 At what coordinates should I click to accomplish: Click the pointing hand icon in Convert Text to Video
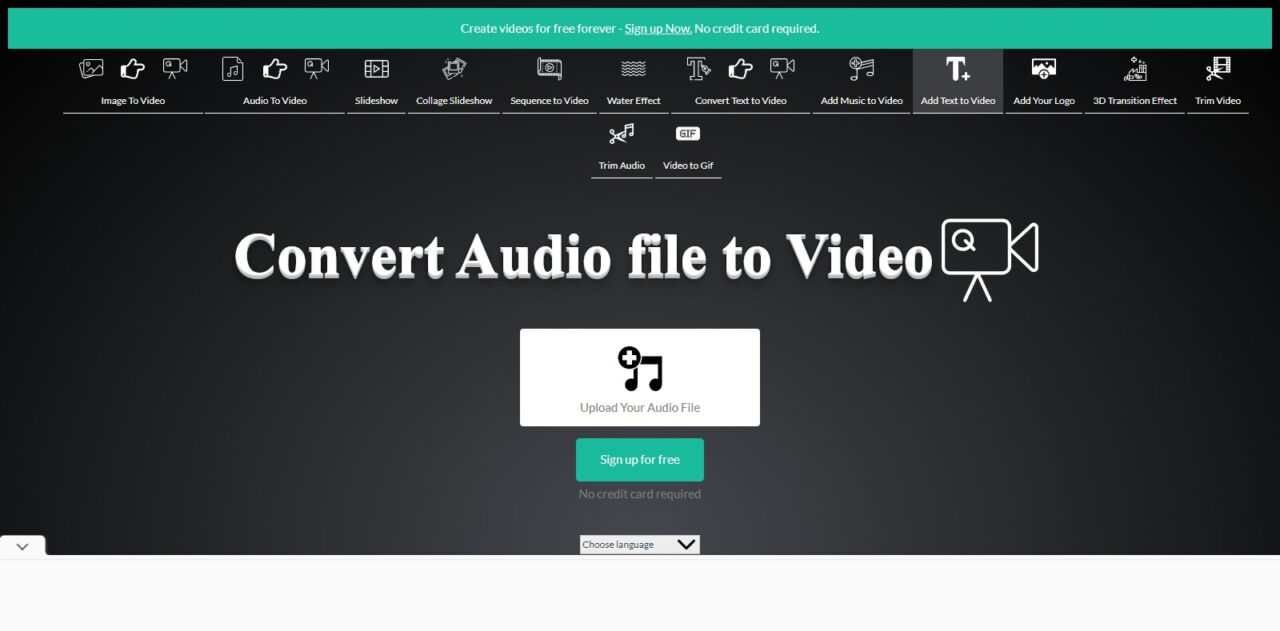point(740,69)
